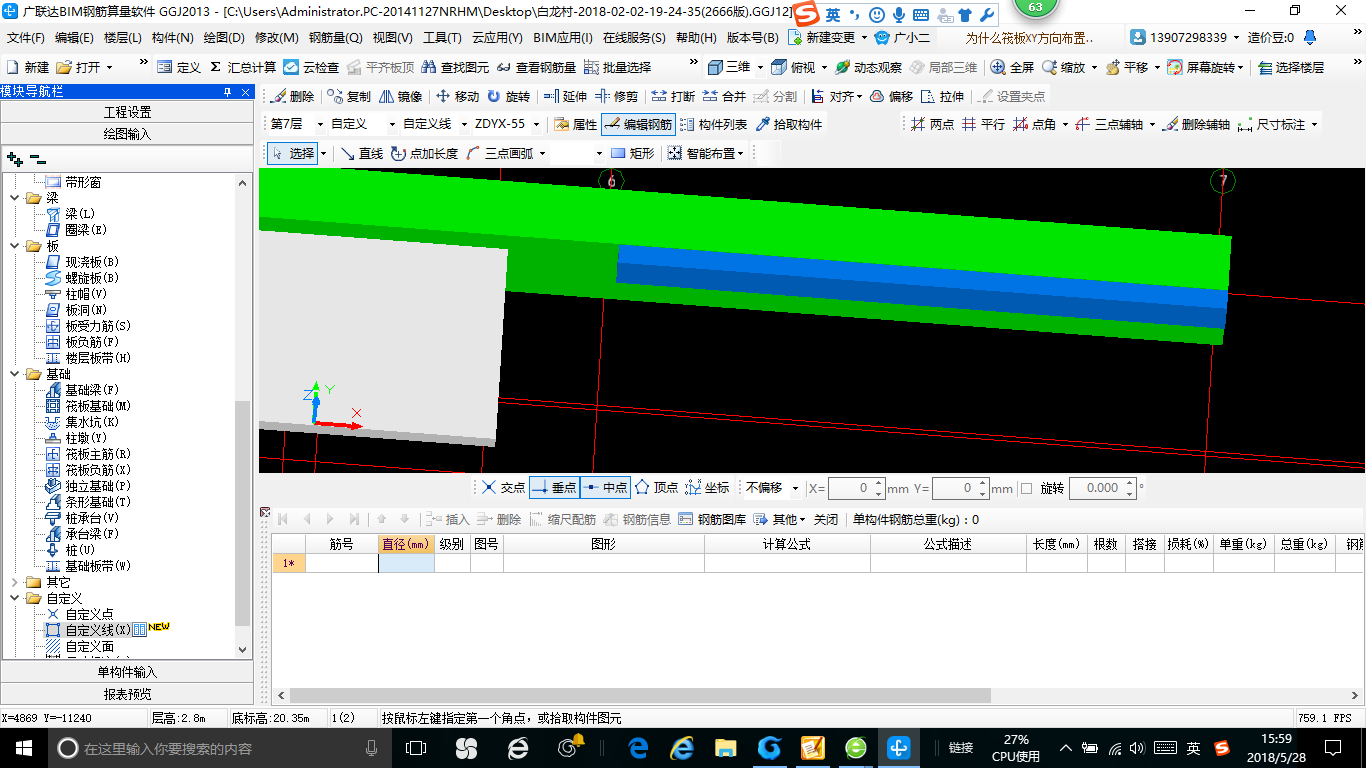The width and height of the screenshot is (1366, 768).
Task: Click the 新建变更 button
Action: [x=827, y=38]
